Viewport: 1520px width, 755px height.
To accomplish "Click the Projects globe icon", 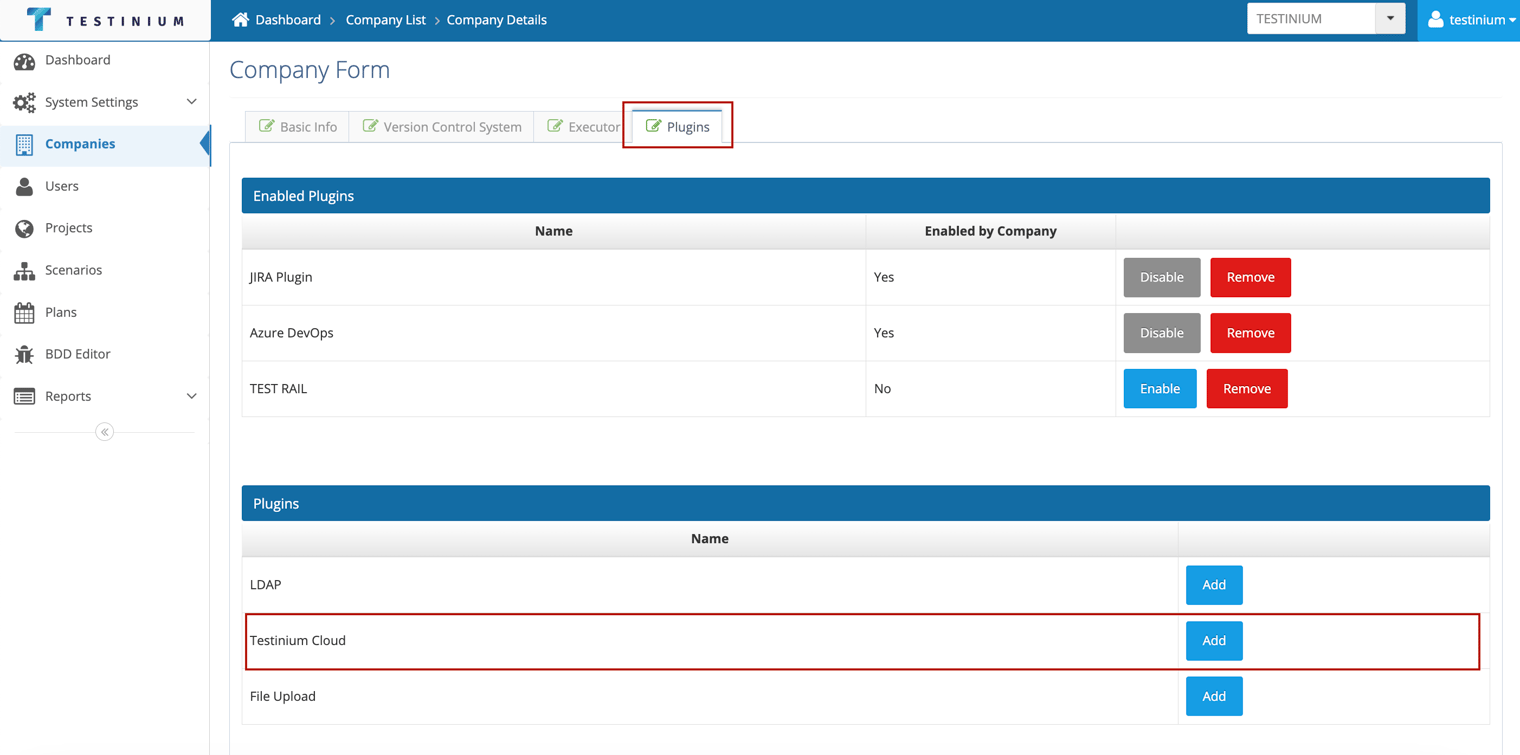I will [x=24, y=228].
